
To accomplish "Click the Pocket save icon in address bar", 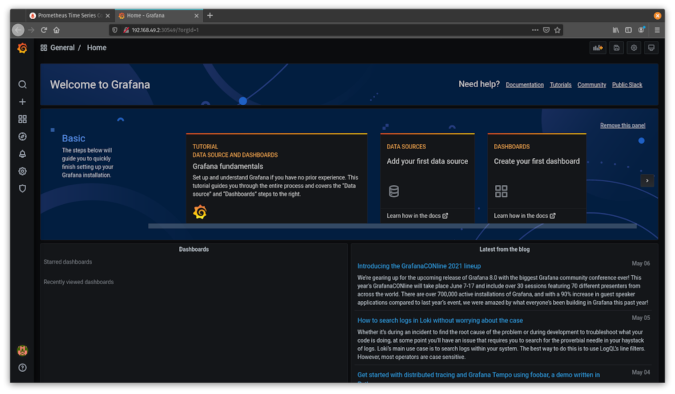I will click(x=546, y=30).
